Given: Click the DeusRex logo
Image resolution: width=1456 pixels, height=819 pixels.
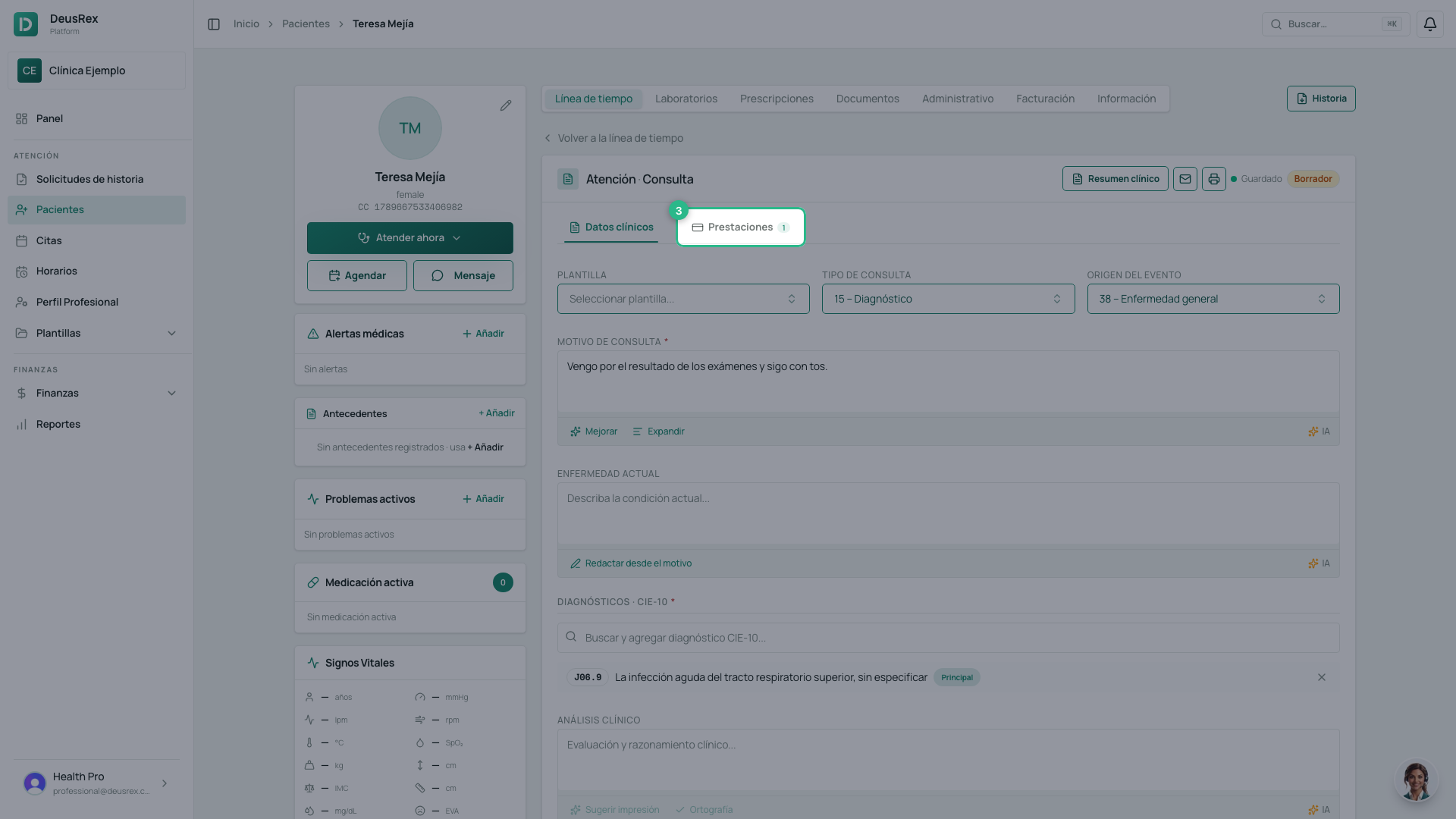Looking at the screenshot, I should 26,24.
